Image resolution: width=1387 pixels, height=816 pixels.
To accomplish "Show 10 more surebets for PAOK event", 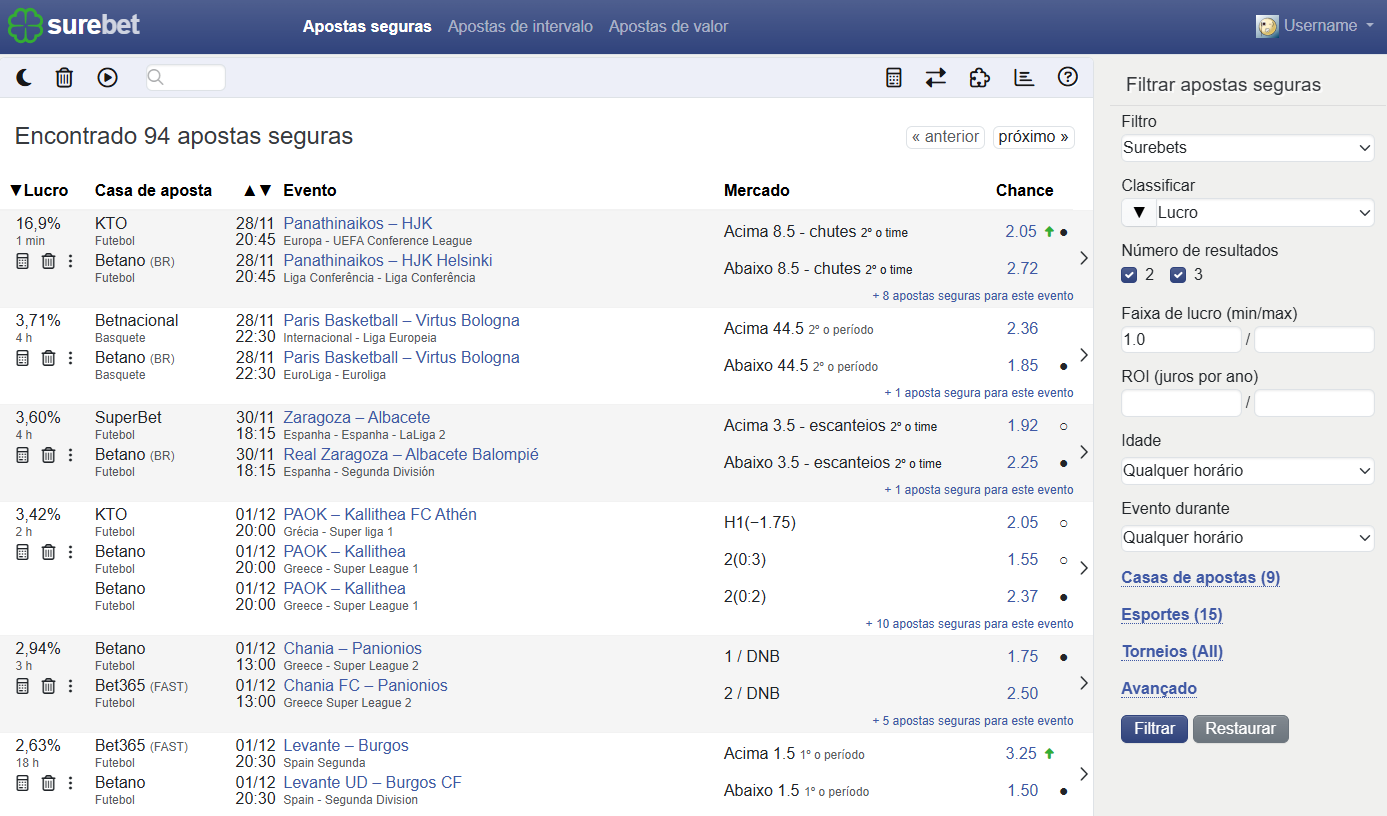I will coord(970,624).
